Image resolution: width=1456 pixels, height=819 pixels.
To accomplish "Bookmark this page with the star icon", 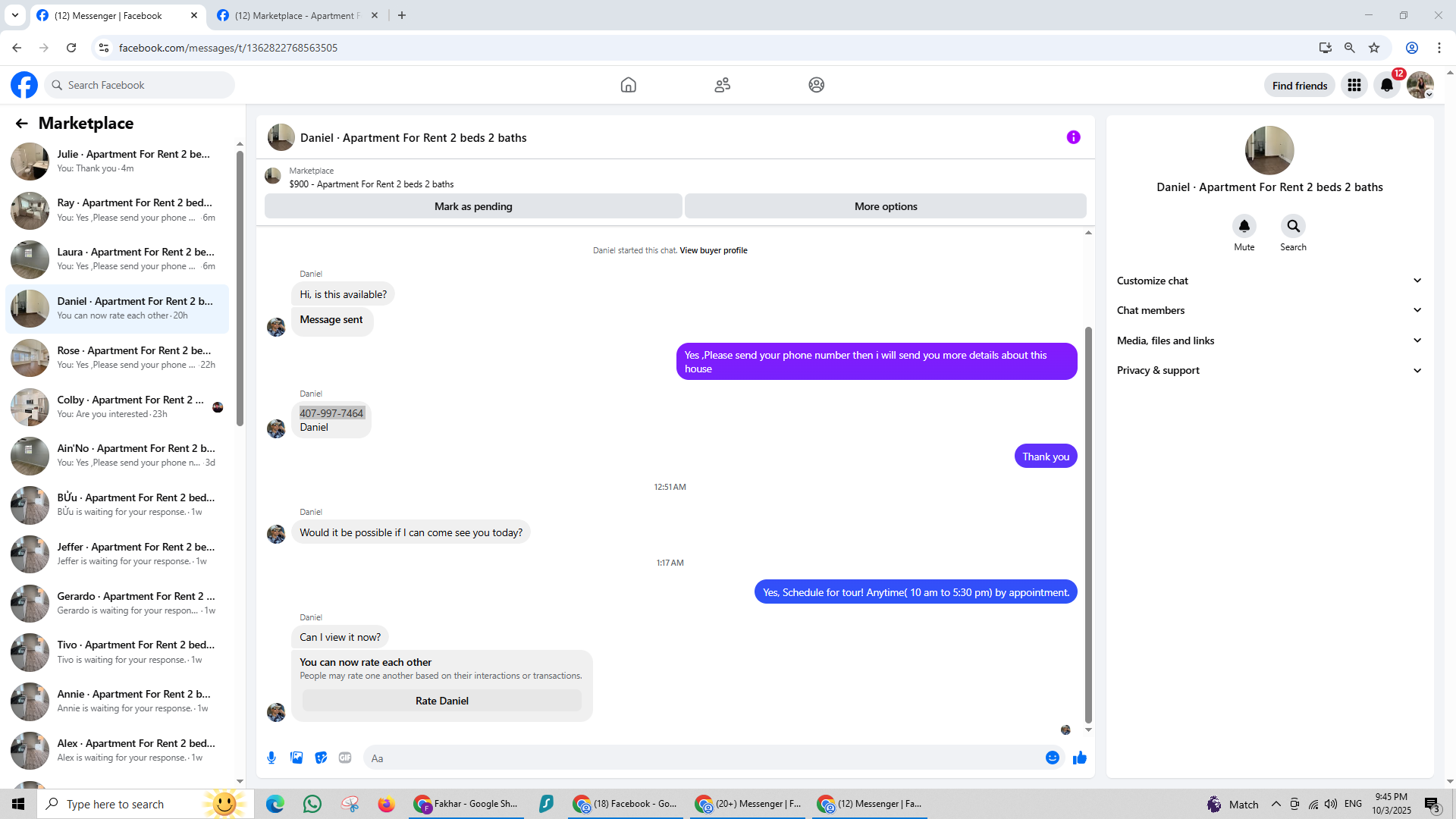I will tap(1374, 48).
